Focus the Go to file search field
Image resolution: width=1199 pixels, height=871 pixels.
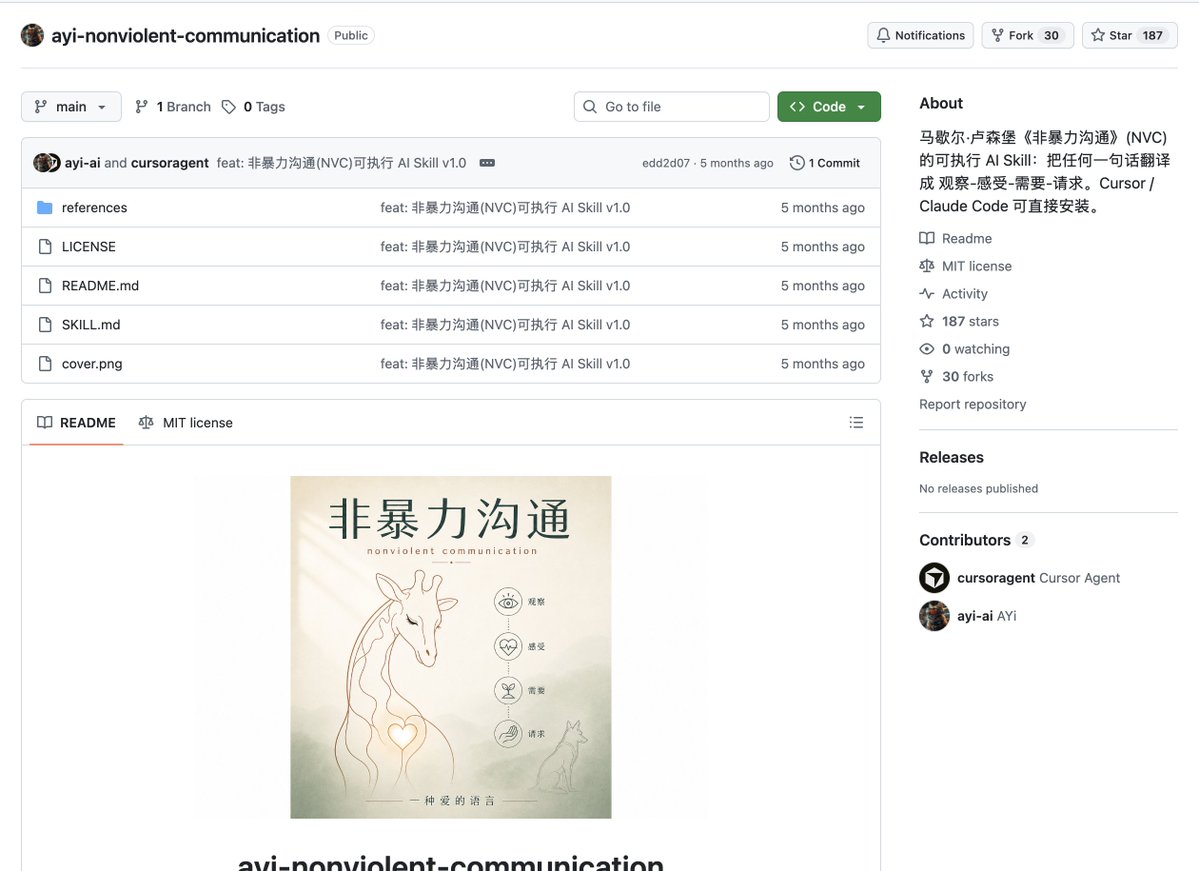click(x=671, y=106)
